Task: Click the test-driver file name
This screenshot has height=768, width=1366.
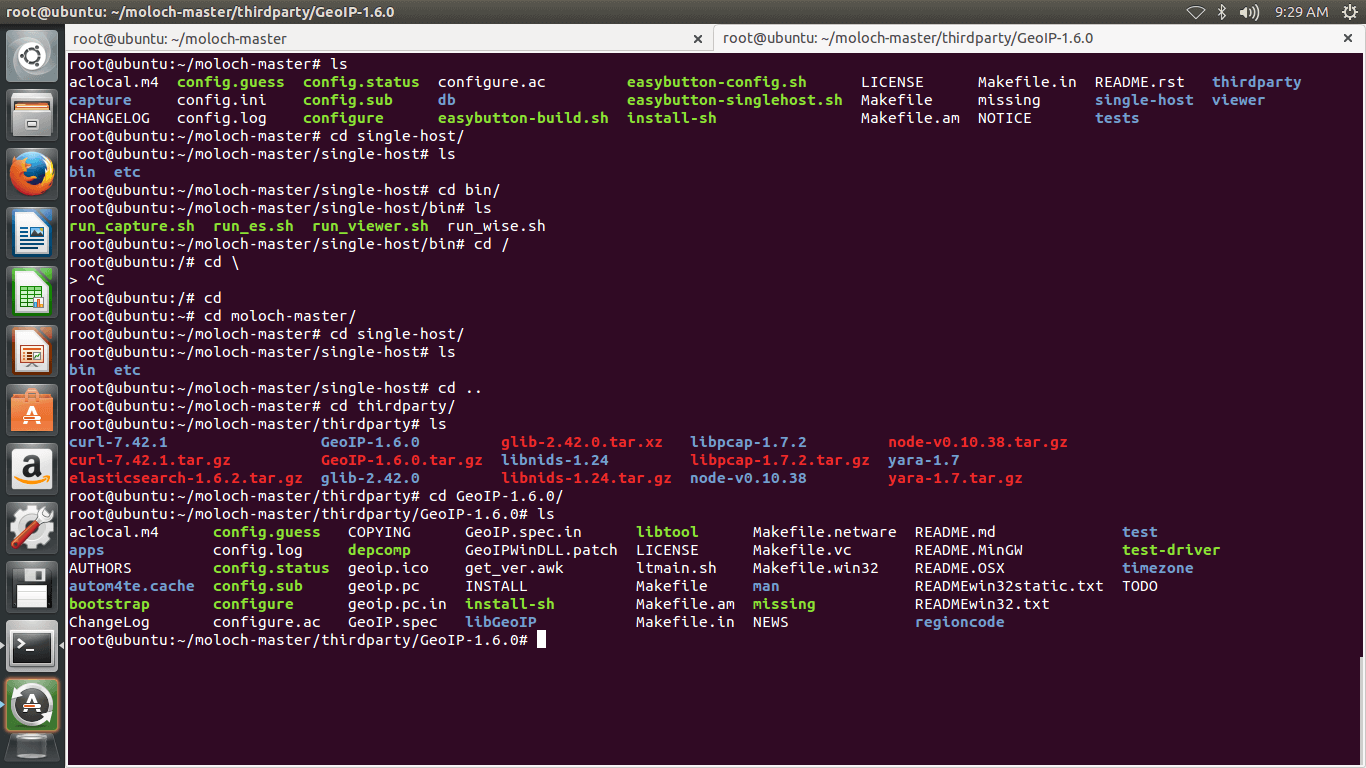Action: click(x=1171, y=550)
